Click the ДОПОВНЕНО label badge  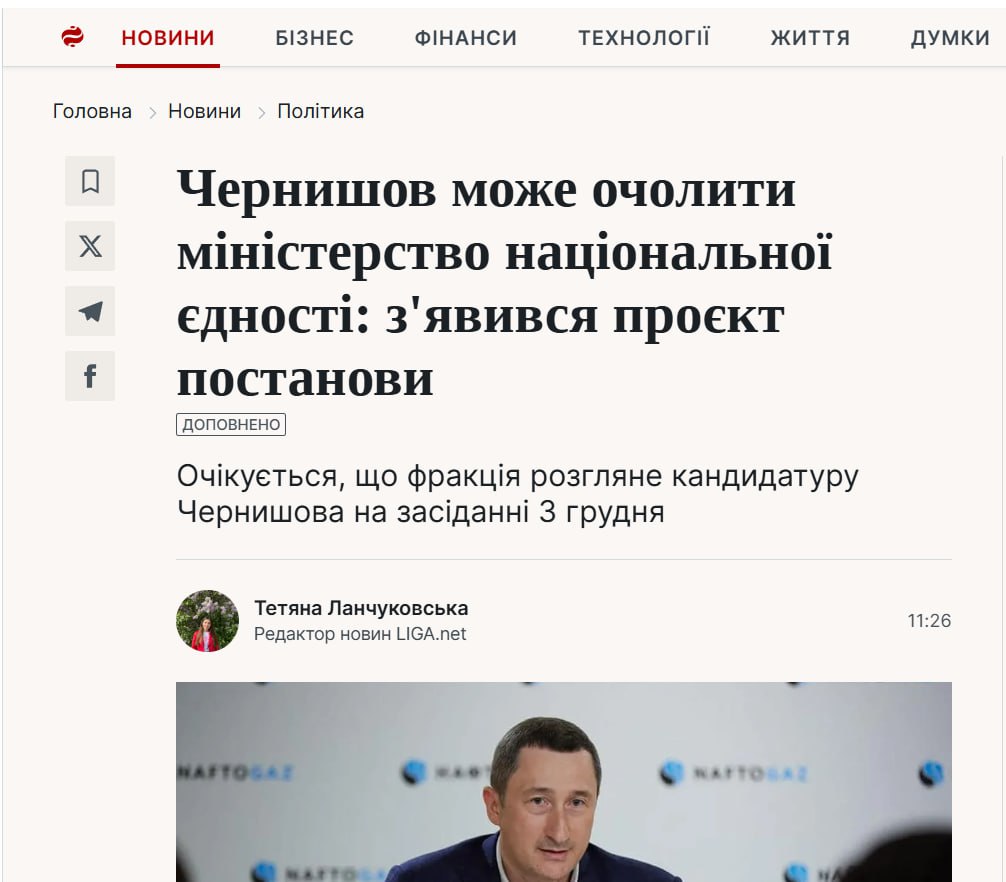pyautogui.click(x=231, y=425)
